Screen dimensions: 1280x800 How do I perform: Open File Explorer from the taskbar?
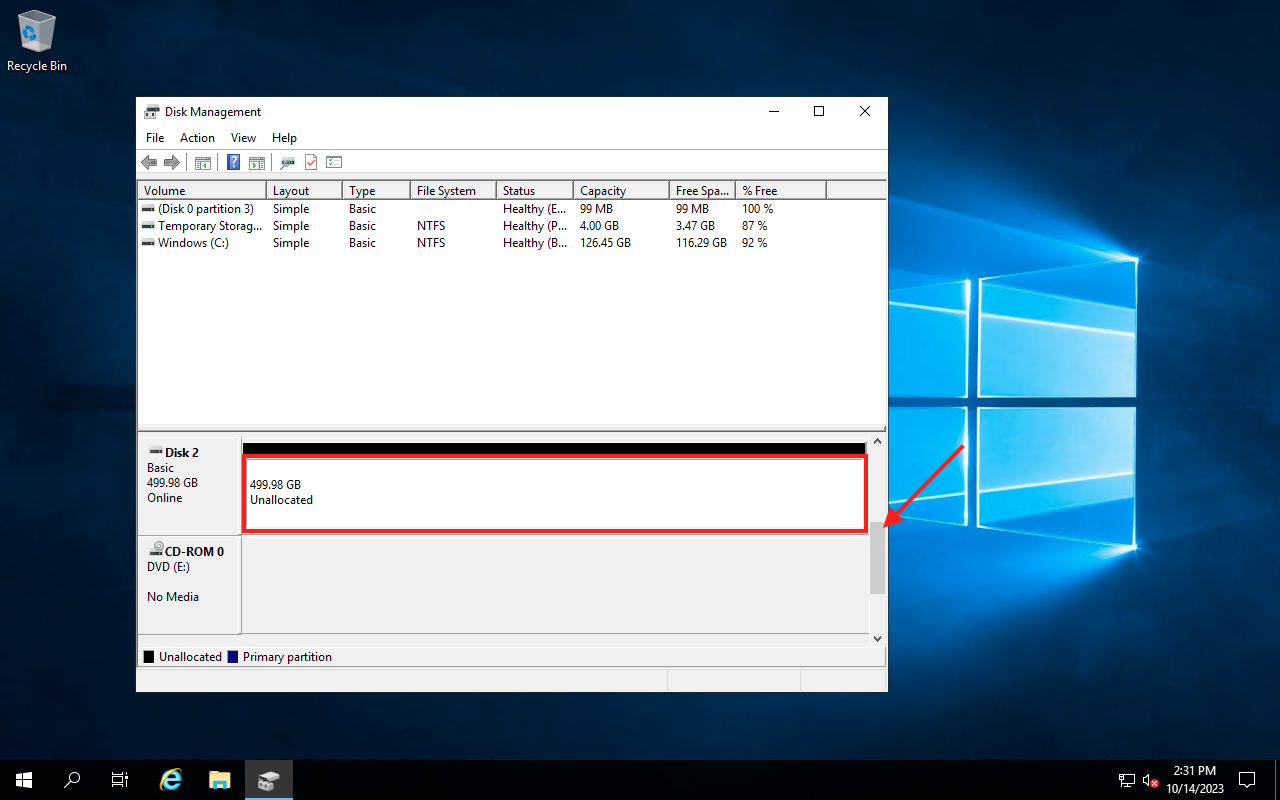tap(220, 780)
